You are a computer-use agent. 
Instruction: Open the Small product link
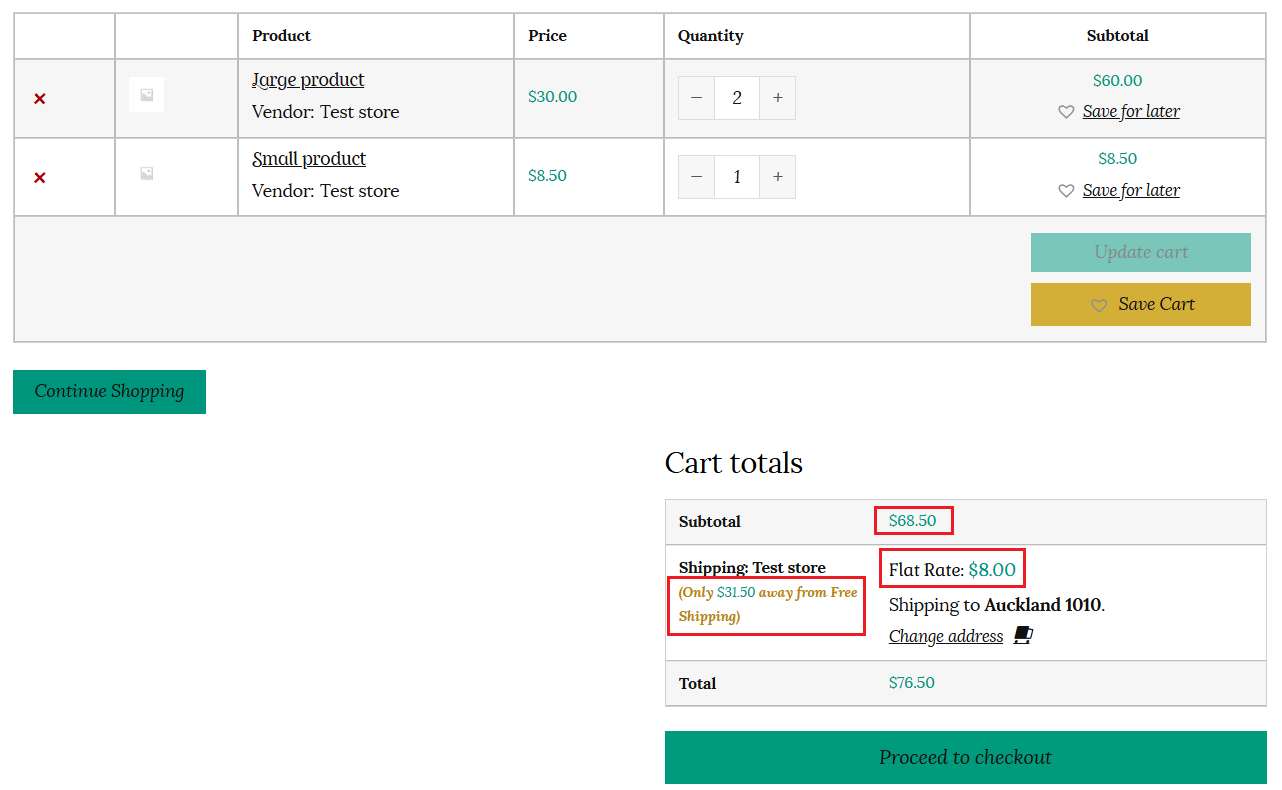(309, 159)
